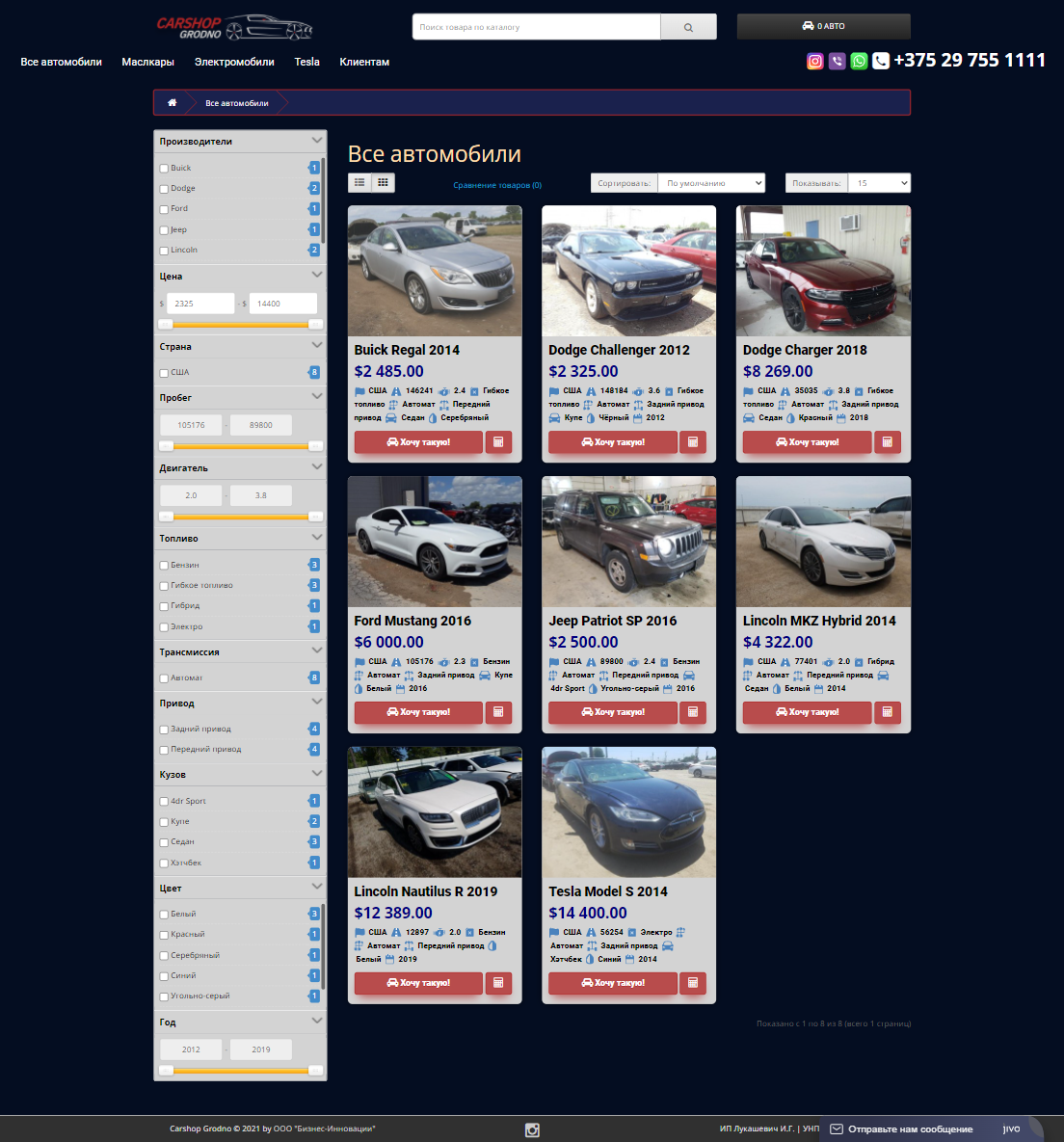Open the Lincoln Nautilus R 2019 title link
This screenshot has width=1064, height=1142.
point(425,892)
